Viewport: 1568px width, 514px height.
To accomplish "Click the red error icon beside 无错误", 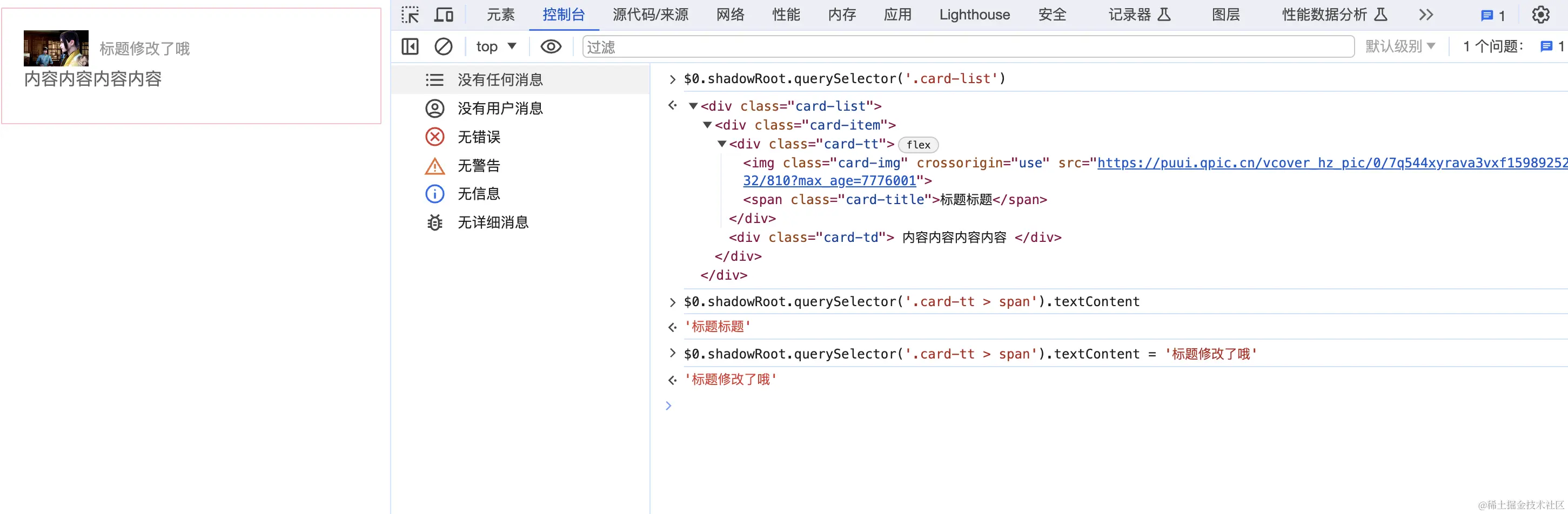I will point(434,137).
